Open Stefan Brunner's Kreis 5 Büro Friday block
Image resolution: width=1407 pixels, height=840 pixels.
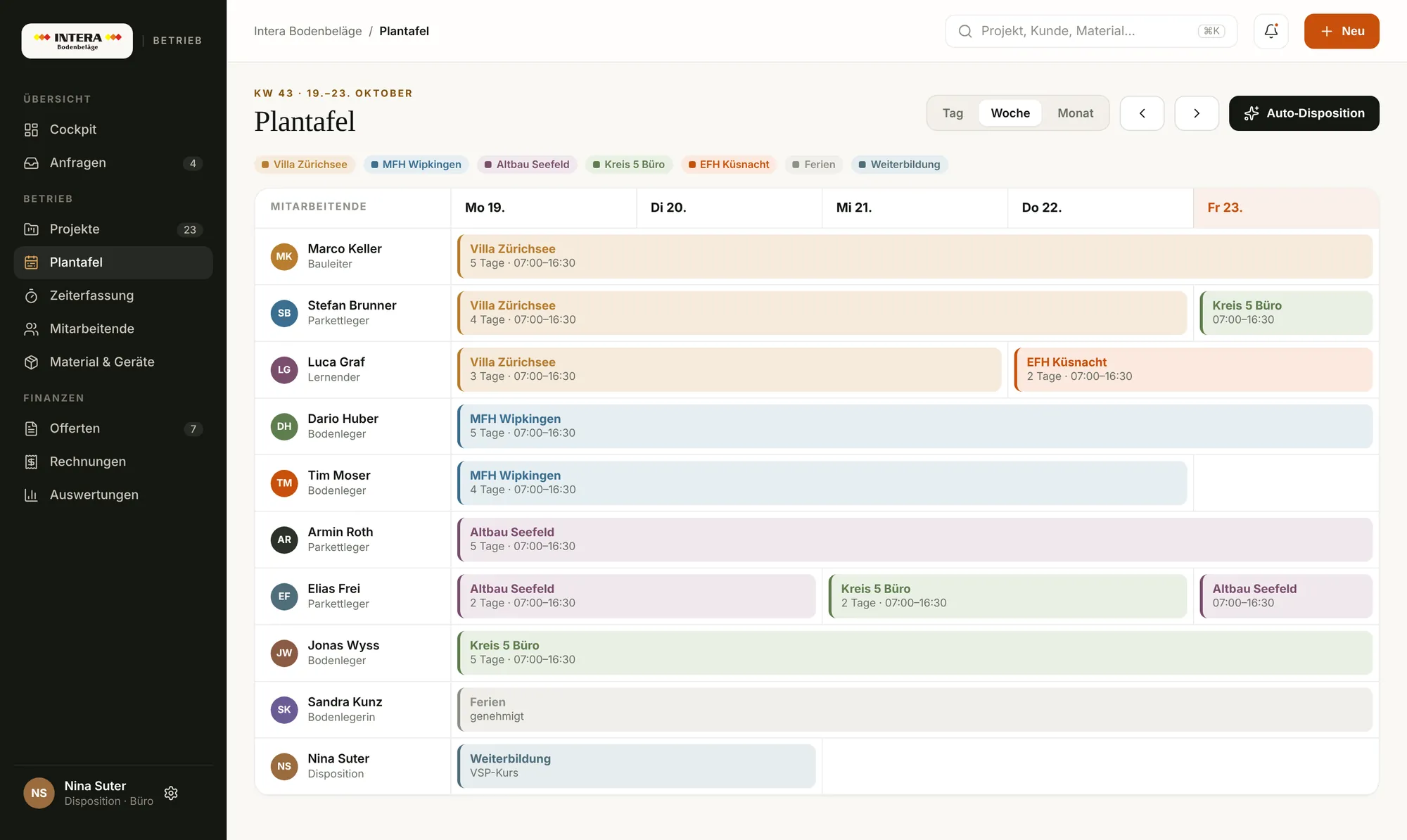(x=1286, y=313)
